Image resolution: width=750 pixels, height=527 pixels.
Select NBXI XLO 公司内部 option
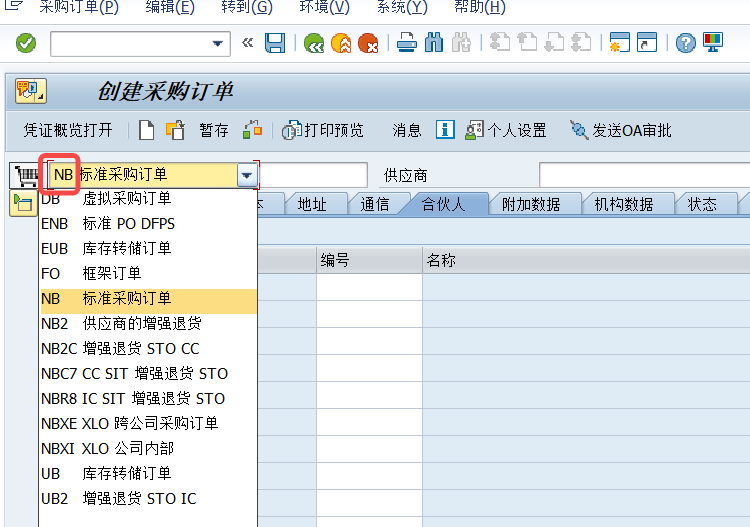[148, 449]
